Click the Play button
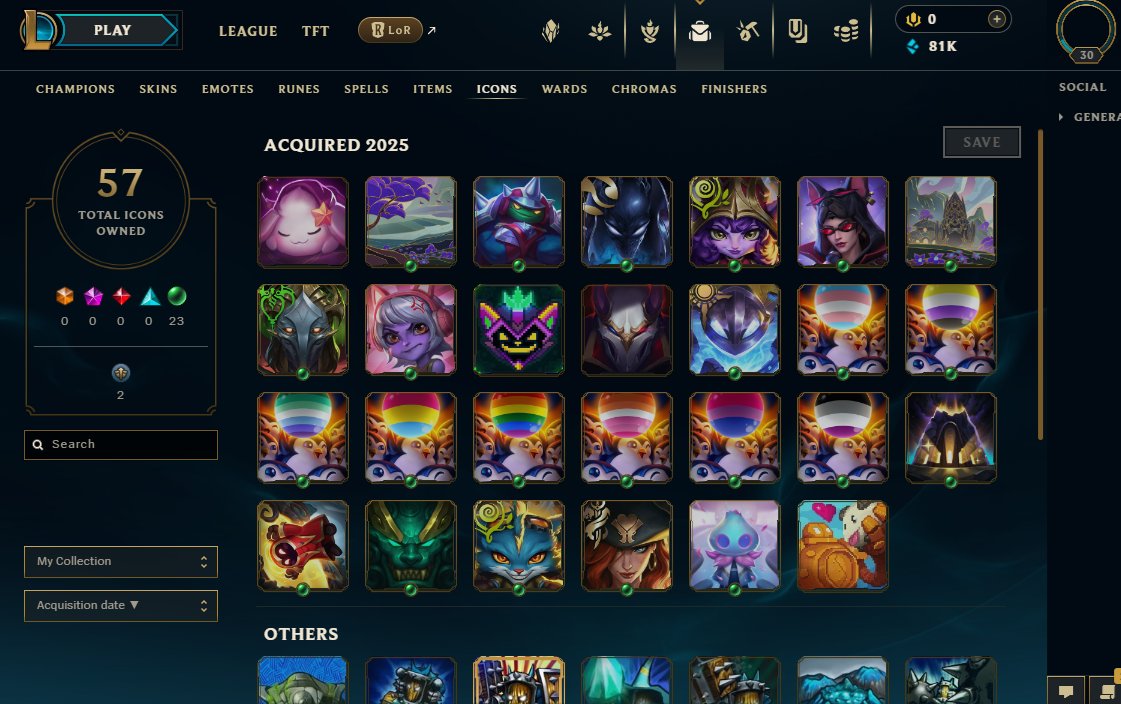1121x704 pixels. (x=112, y=30)
